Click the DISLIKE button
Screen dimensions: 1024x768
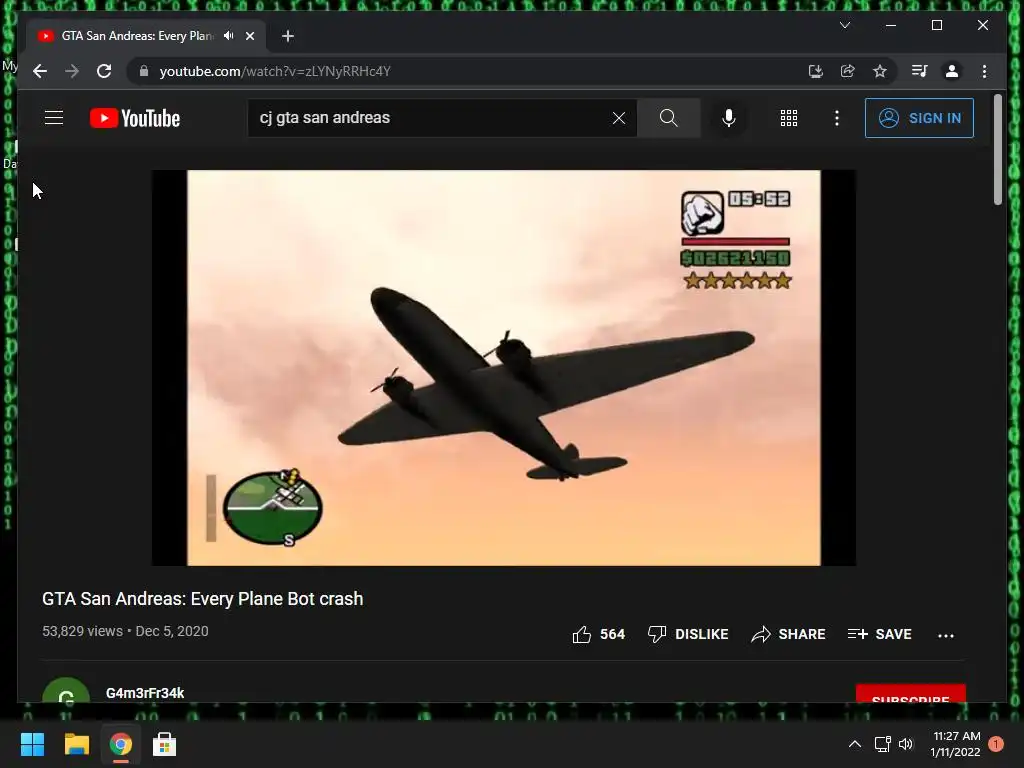point(688,634)
